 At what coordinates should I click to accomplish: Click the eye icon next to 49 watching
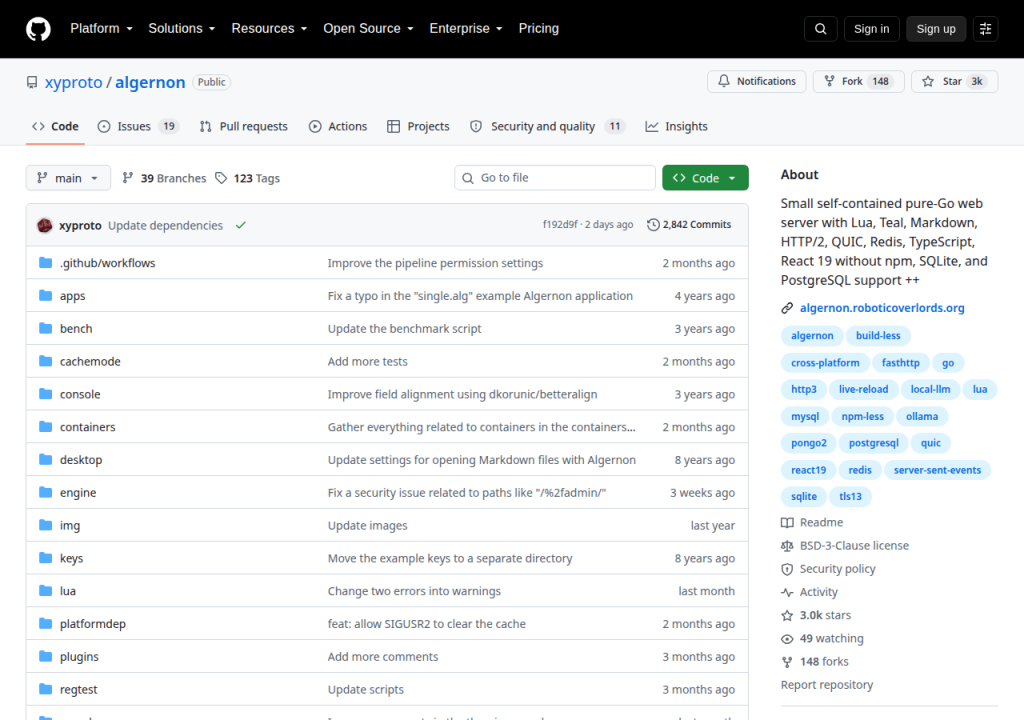click(x=787, y=639)
